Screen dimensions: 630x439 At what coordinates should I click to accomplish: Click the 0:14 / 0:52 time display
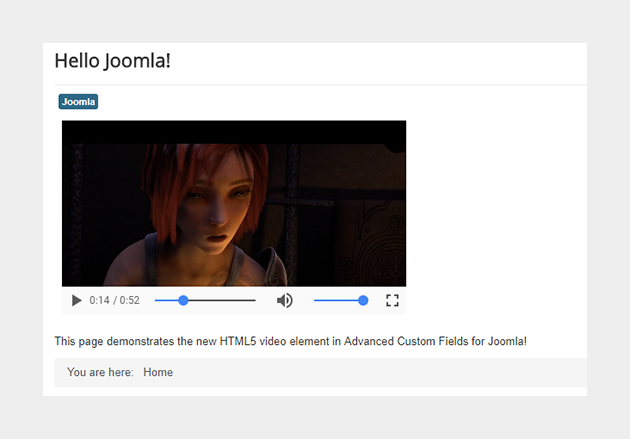pos(115,300)
